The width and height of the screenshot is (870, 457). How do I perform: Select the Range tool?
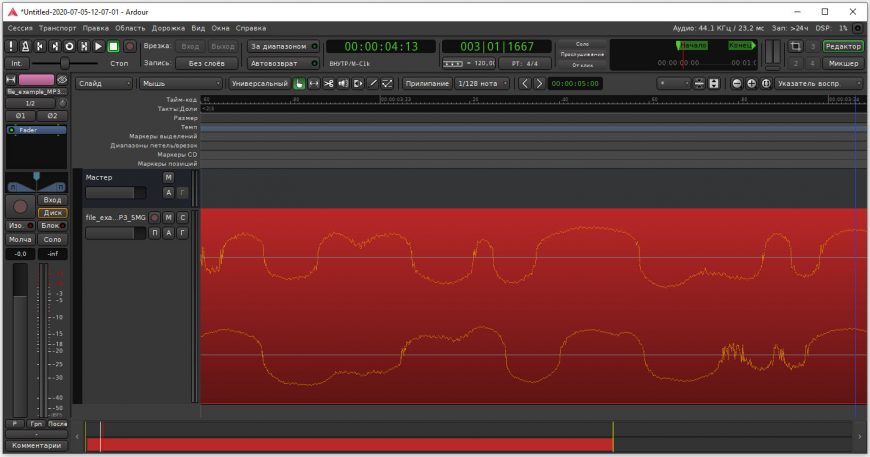(x=314, y=83)
